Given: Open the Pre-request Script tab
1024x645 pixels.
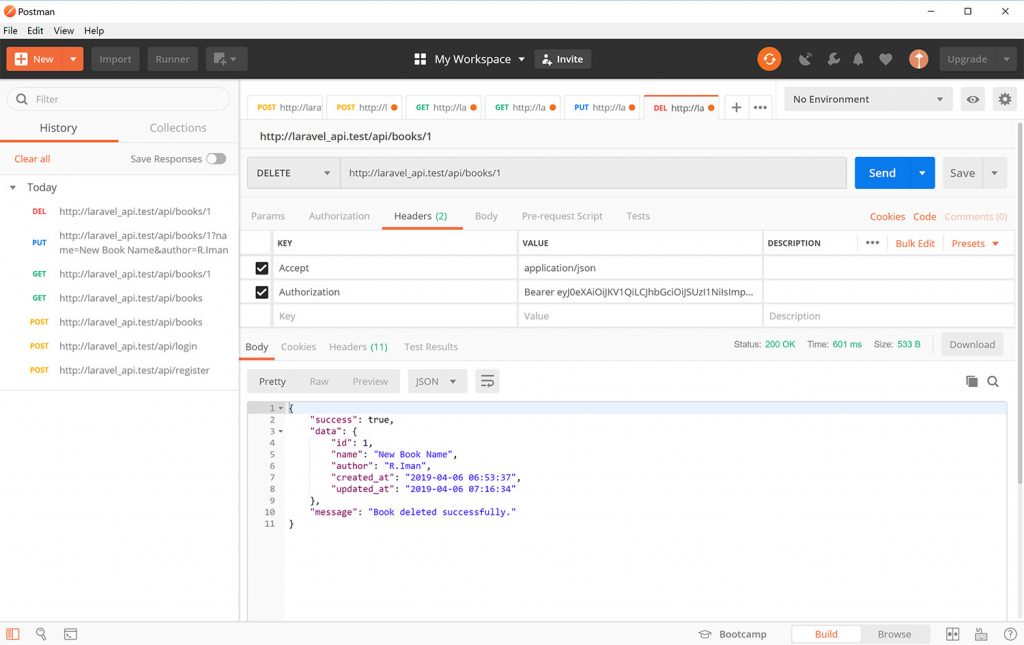Looking at the screenshot, I should pyautogui.click(x=562, y=216).
